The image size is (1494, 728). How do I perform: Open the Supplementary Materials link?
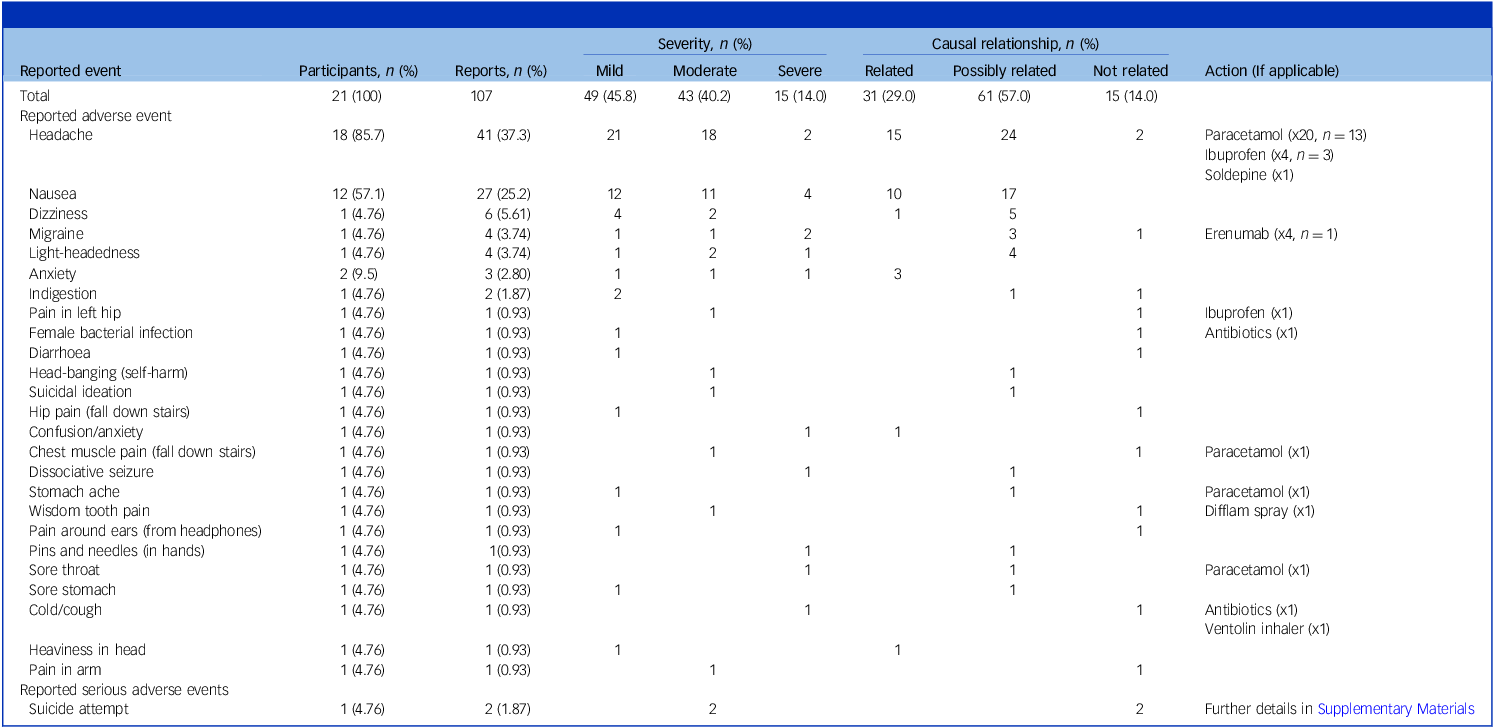(1396, 709)
